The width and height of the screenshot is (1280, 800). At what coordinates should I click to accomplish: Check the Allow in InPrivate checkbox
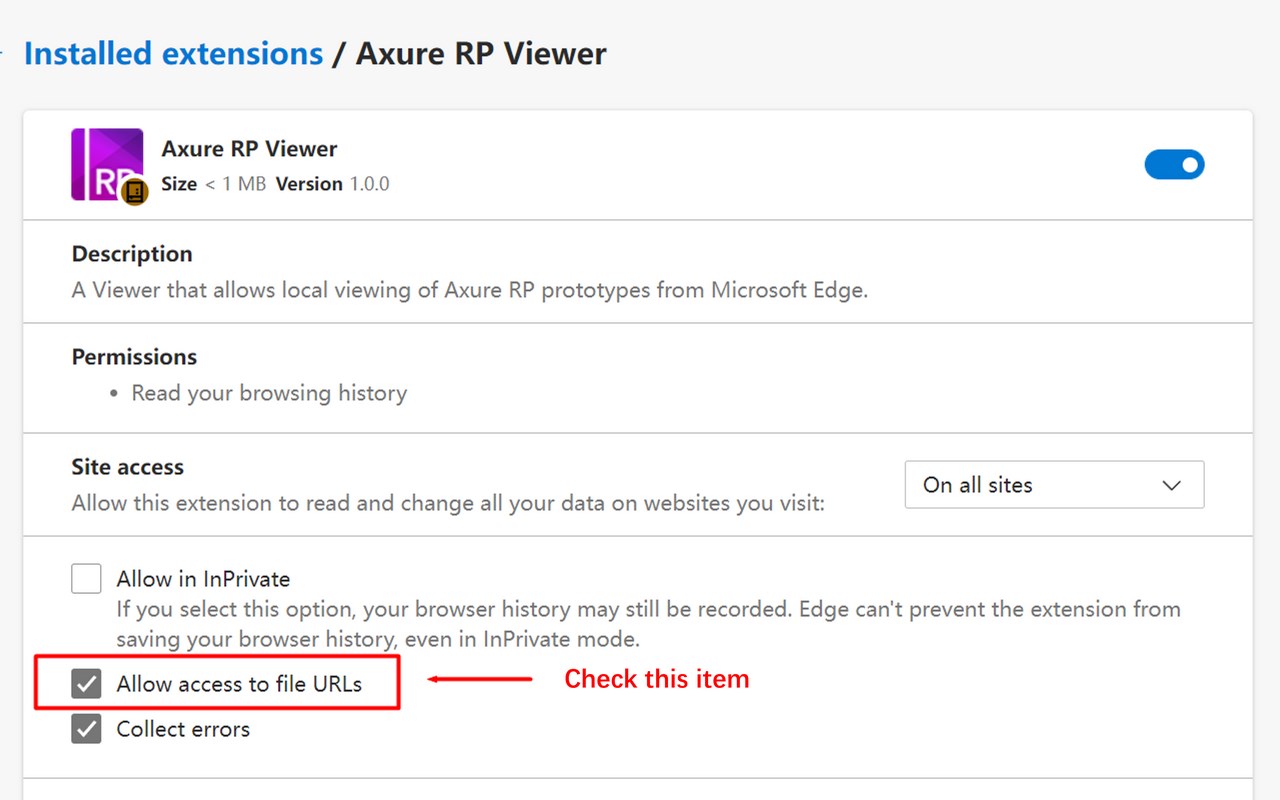(x=86, y=578)
